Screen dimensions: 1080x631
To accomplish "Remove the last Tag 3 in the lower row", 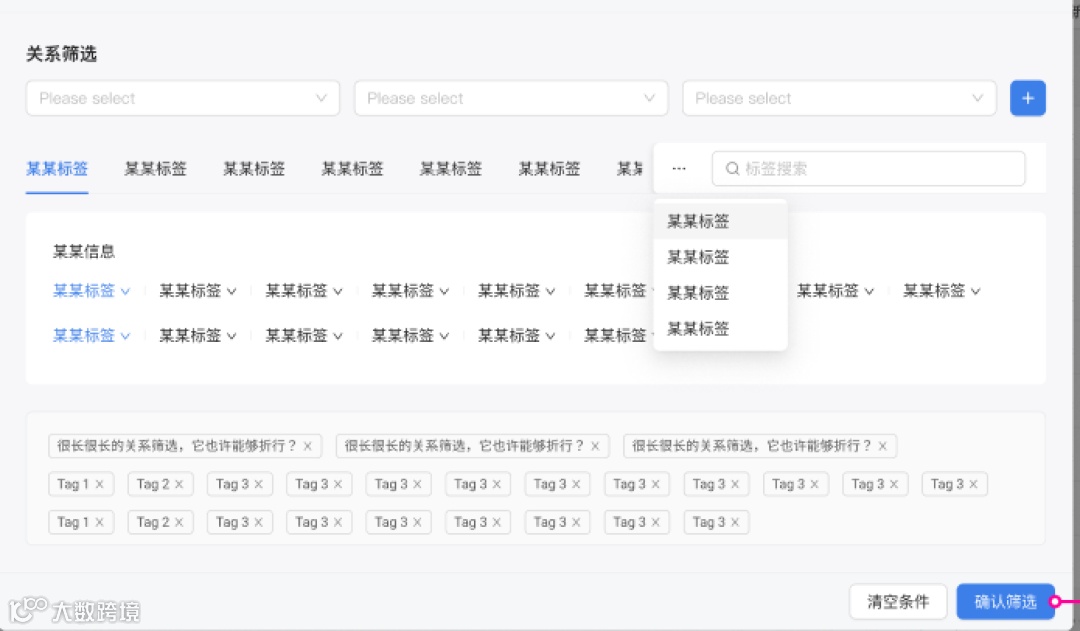I will [735, 522].
